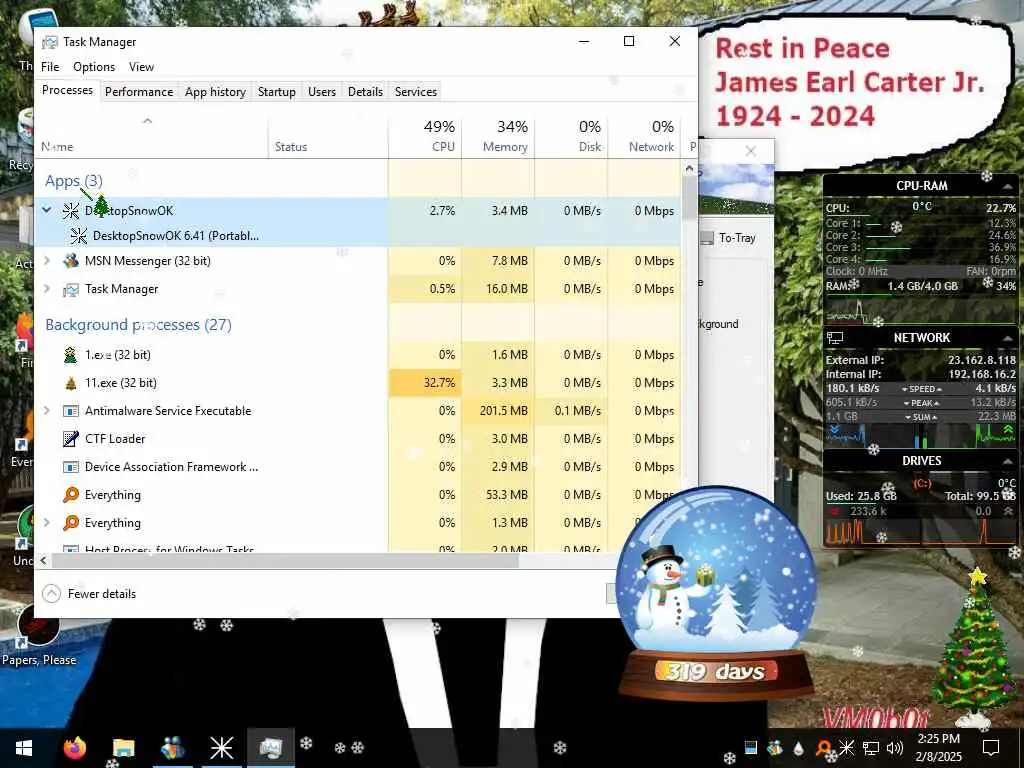Click the 1.exe process icon
The width and height of the screenshot is (1024, 768).
click(x=71, y=355)
